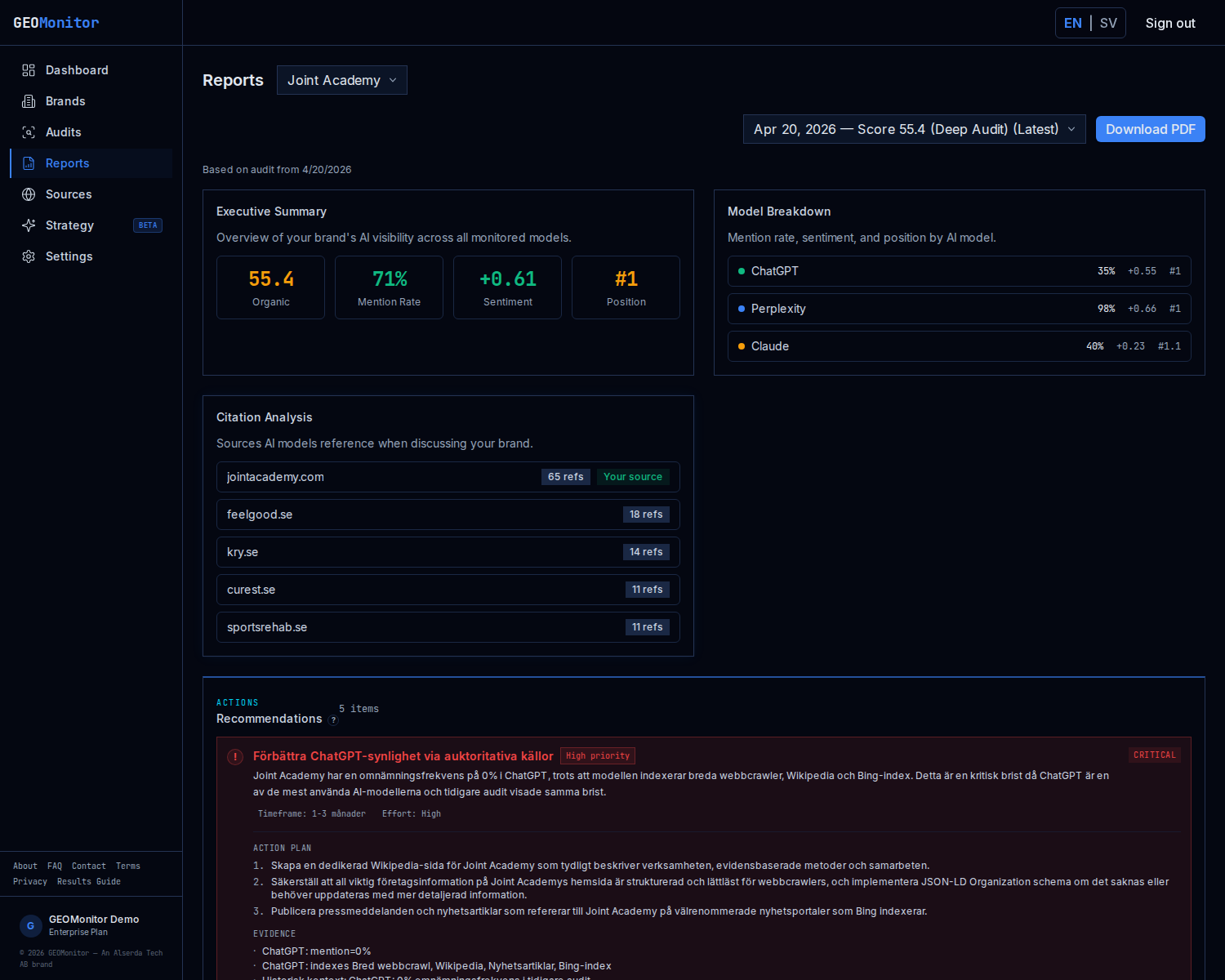Click the Timeframe: 1-3 månader text
Viewport: 1225px width, 980px height.
tap(312, 814)
